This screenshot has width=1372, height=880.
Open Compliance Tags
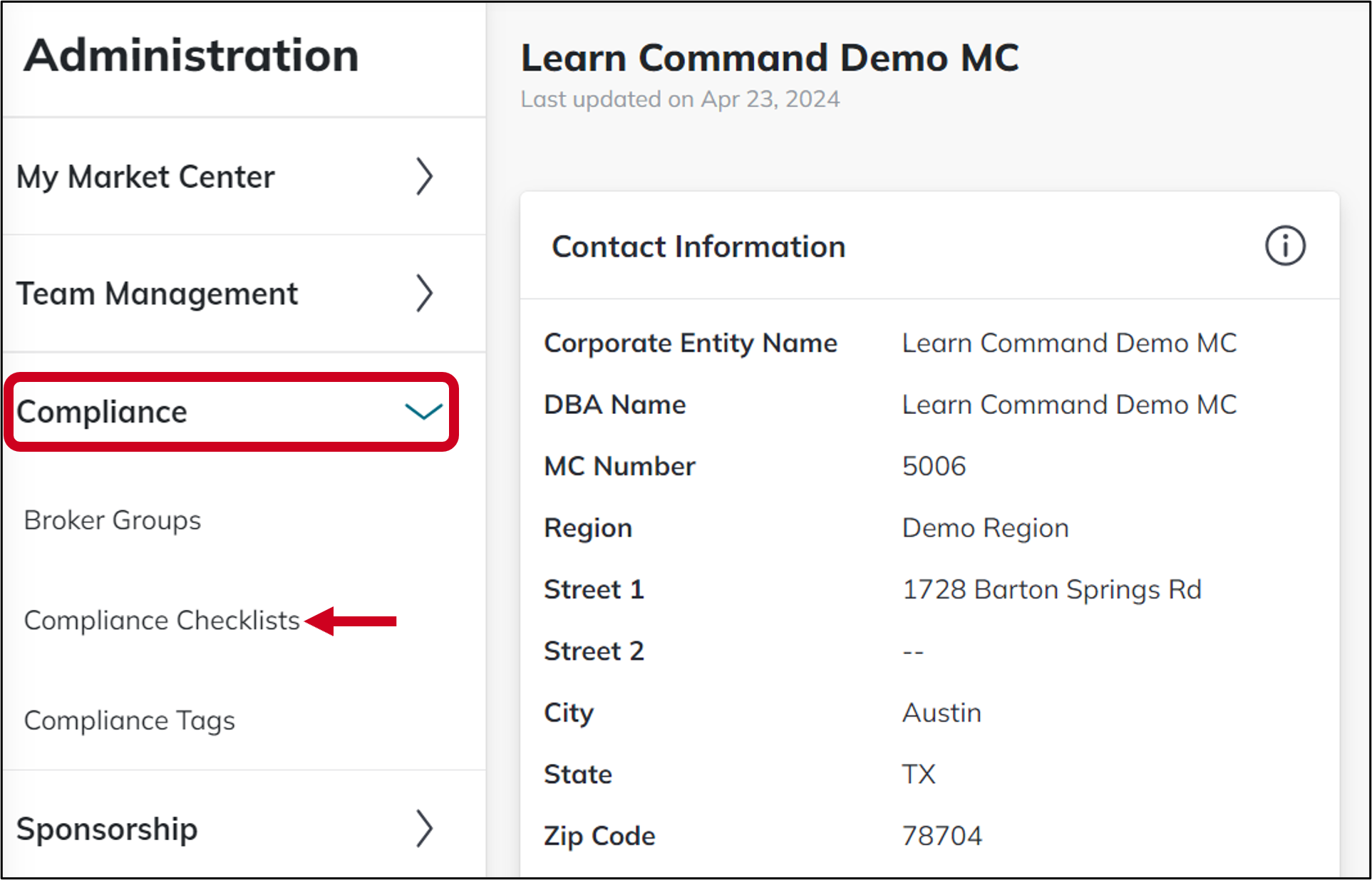(129, 720)
